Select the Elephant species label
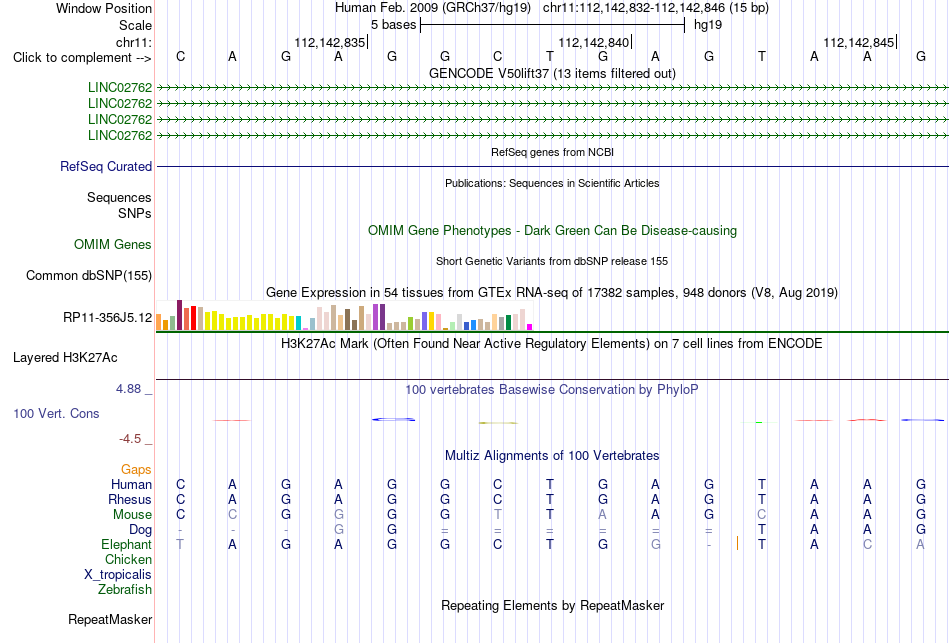The width and height of the screenshot is (950, 643). coord(126,544)
